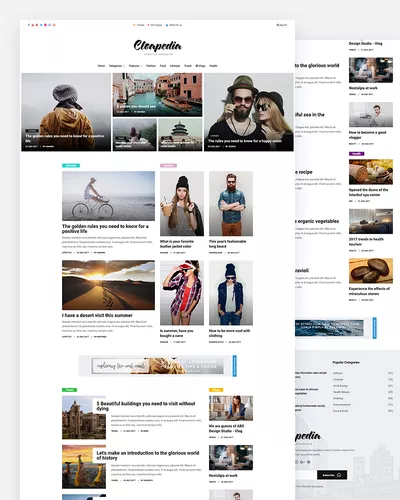The width and height of the screenshot is (400, 500).
Task: Open the girl with coffee cup photo
Action: coord(182,203)
